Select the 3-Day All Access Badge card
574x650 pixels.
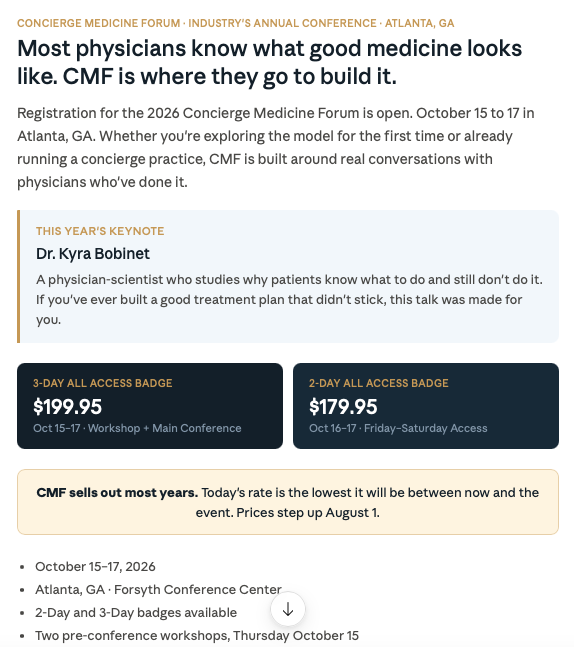(150, 406)
